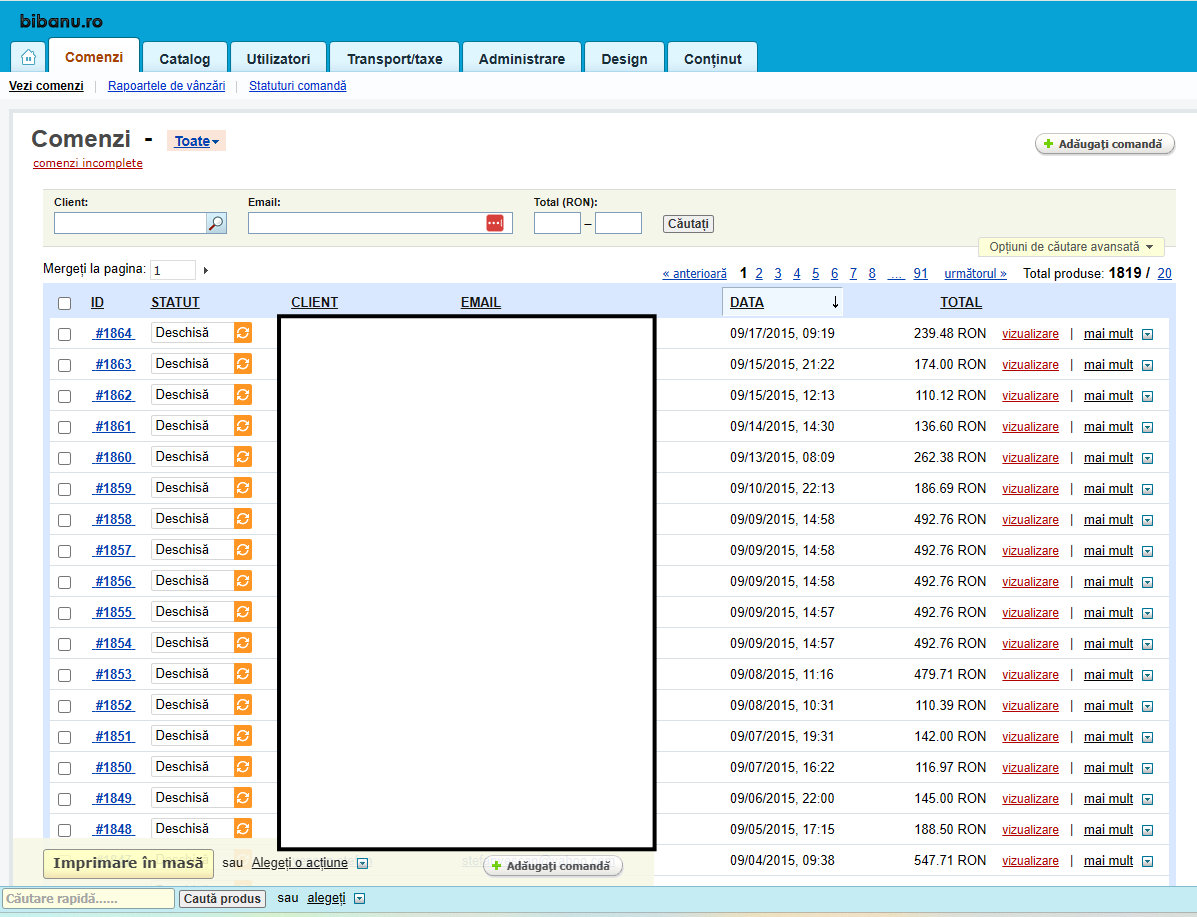The height and width of the screenshot is (917, 1197).
Task: Check the box for order #1862
Action: pos(65,396)
